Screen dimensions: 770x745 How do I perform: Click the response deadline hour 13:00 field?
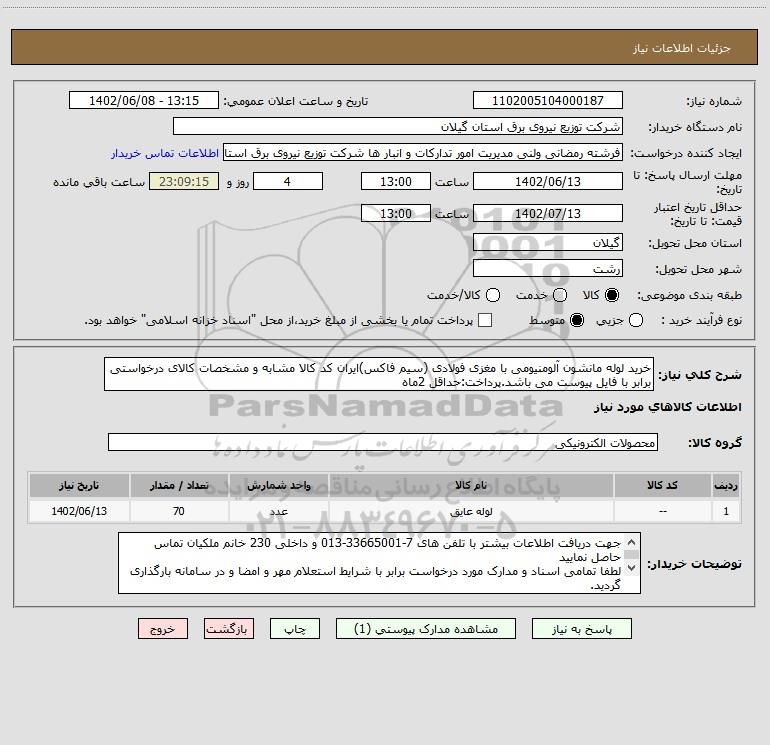[x=396, y=182]
